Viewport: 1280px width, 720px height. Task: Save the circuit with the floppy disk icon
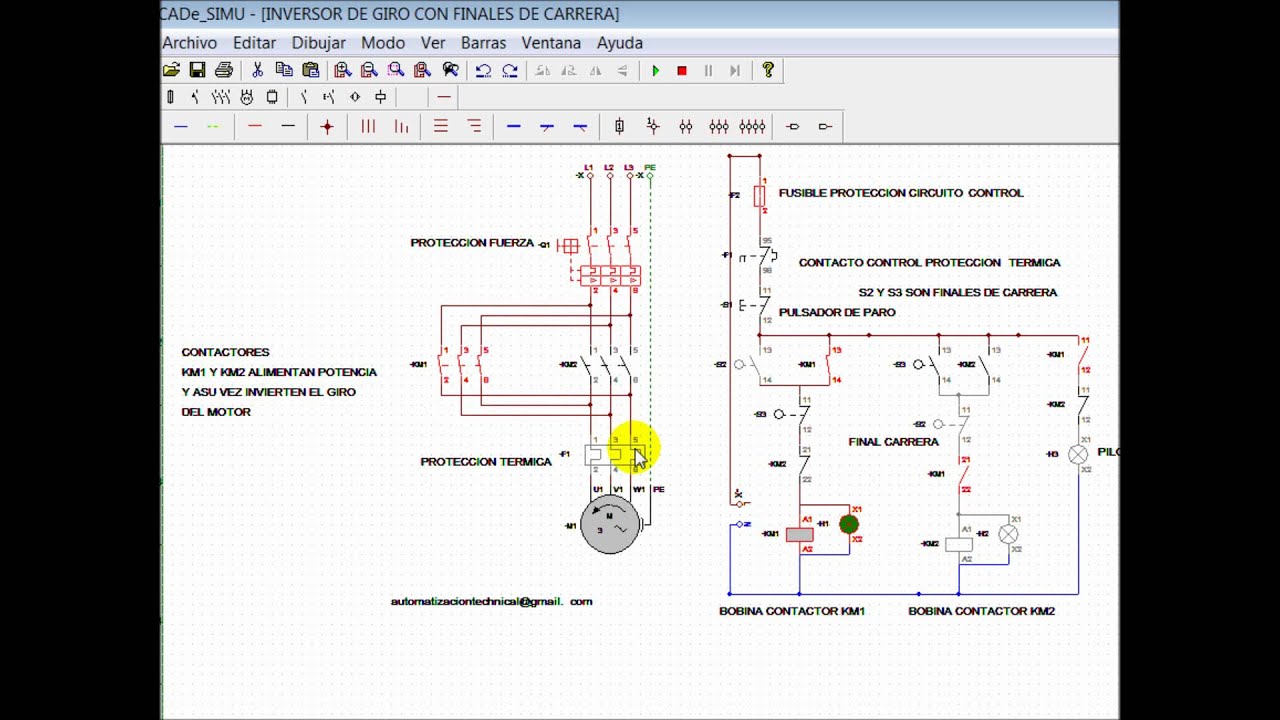click(x=197, y=70)
